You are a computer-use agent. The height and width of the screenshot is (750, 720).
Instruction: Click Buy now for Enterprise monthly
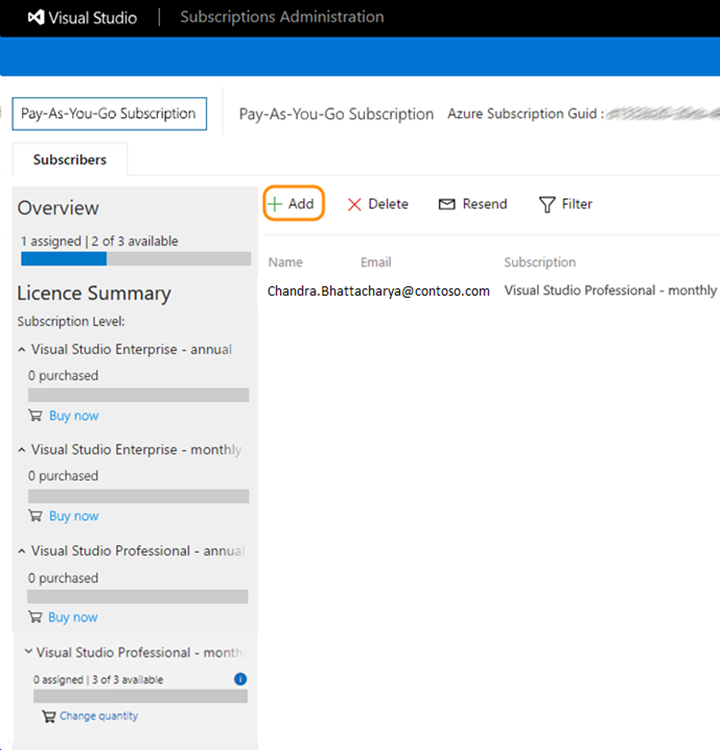[73, 516]
